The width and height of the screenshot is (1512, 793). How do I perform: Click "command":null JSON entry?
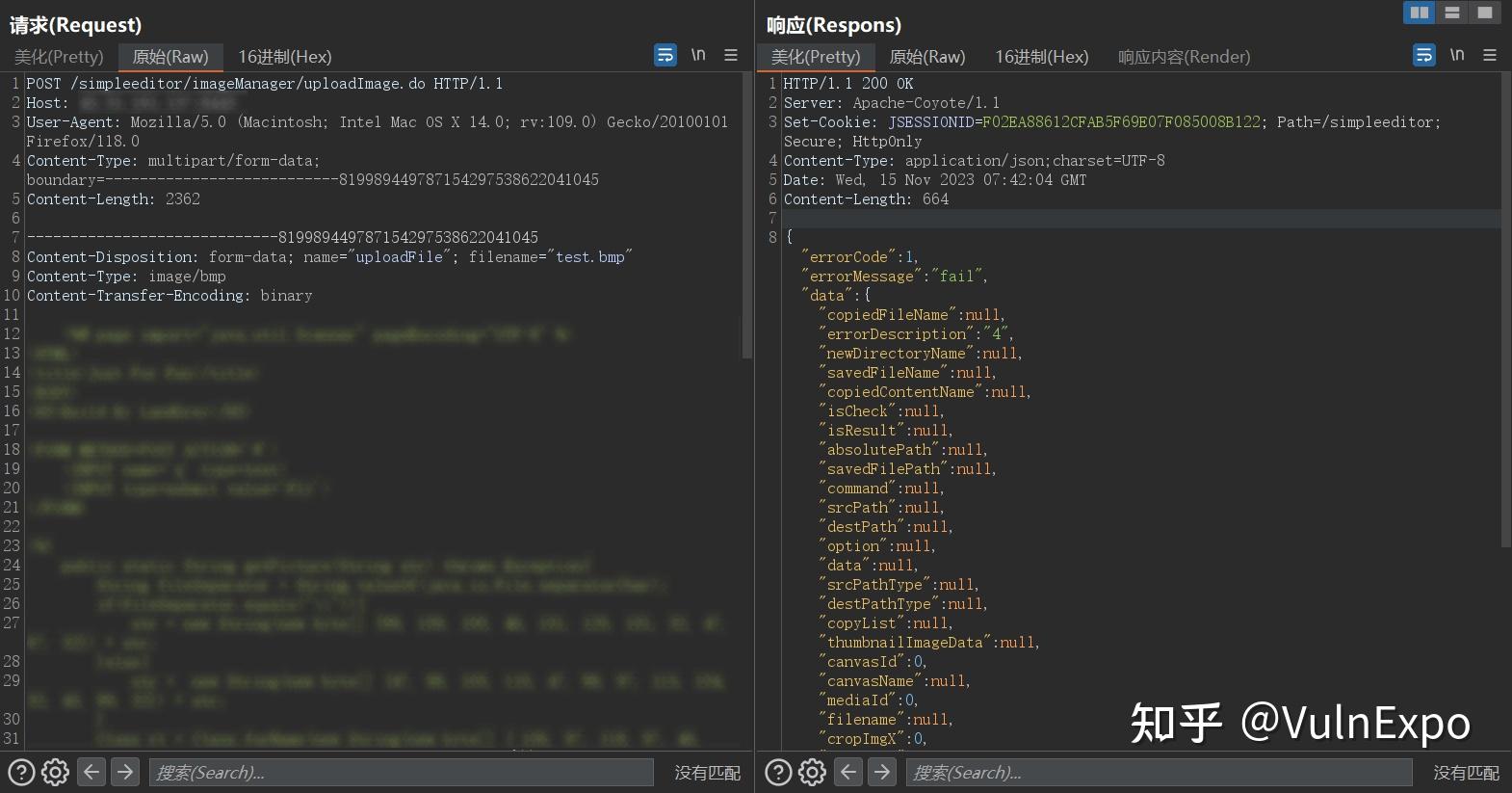click(x=881, y=489)
